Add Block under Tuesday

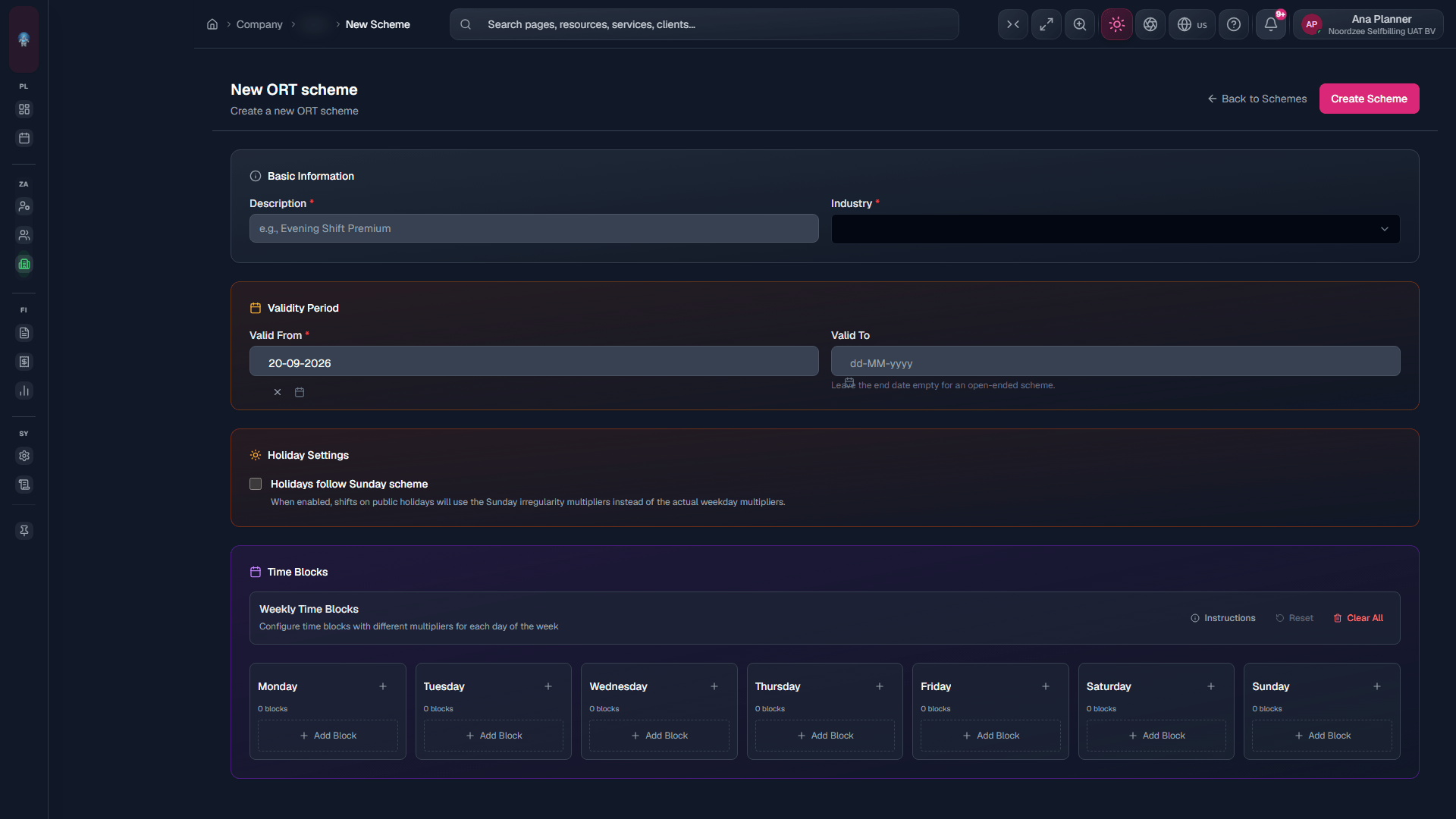(x=494, y=736)
